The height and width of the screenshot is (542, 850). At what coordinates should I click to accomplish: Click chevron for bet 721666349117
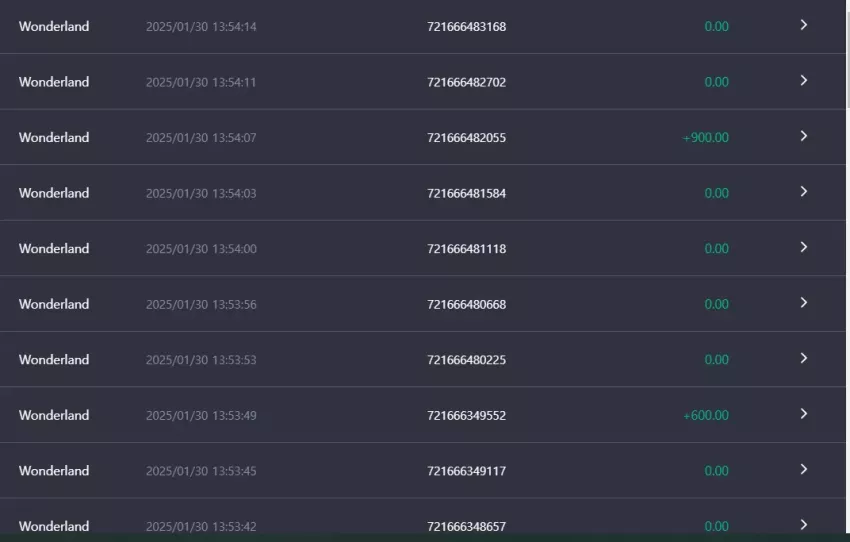804,469
